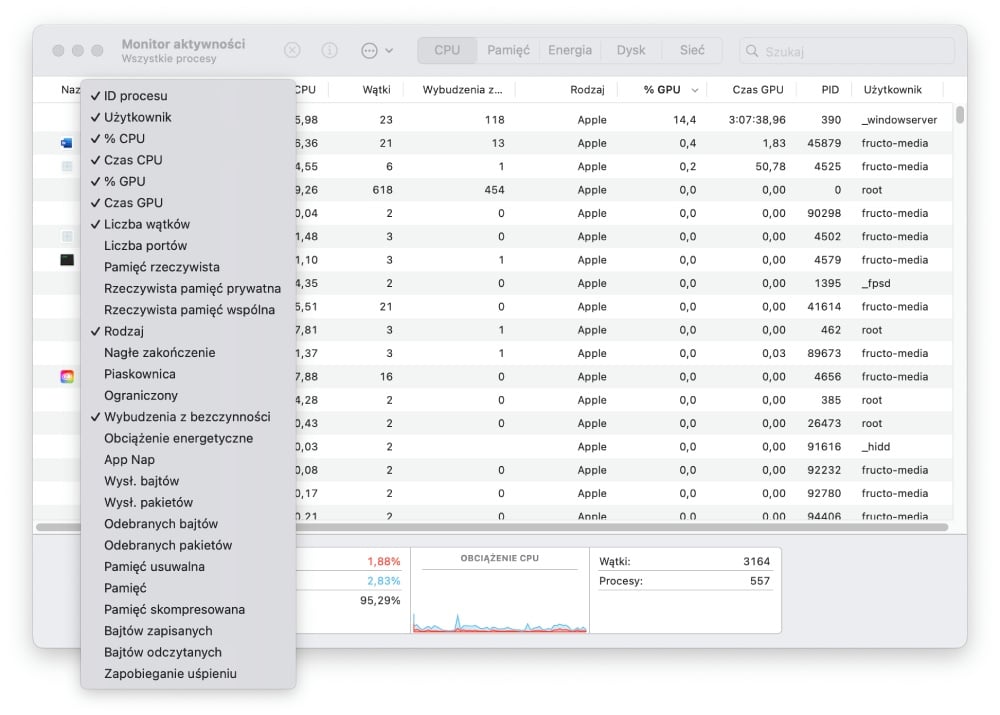Enable Nagłe zakończenie column
The width and height of the screenshot is (1000, 715).
tap(188, 352)
